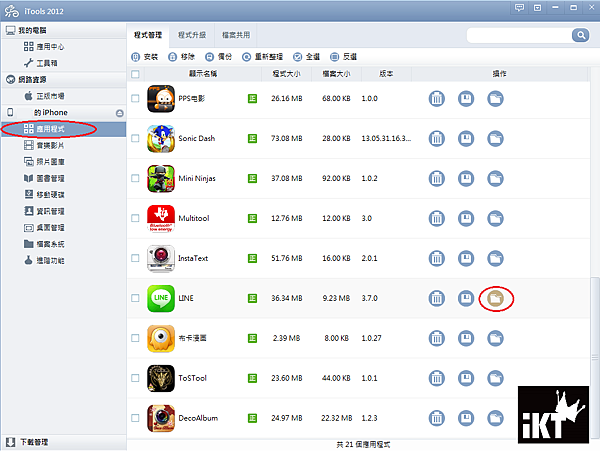Open the LINE app's file folder icon
Image resolution: width=600 pixels, height=457 pixels.
[x=496, y=299]
